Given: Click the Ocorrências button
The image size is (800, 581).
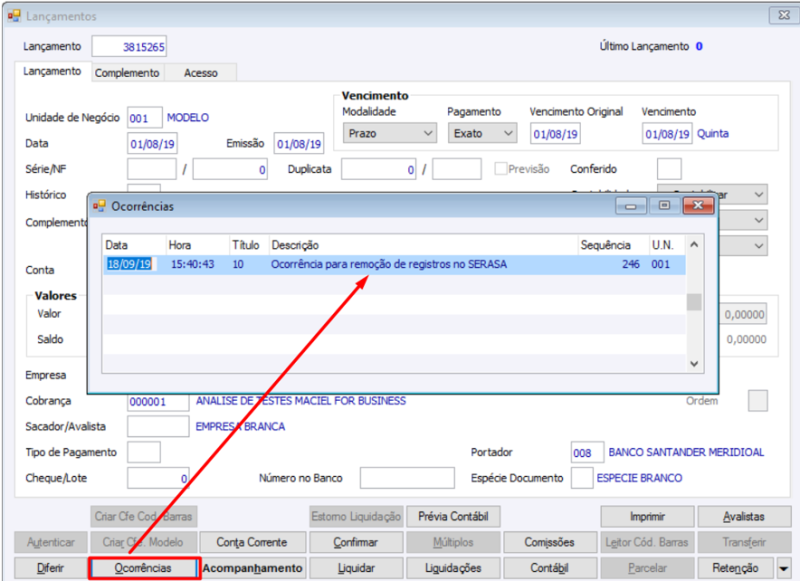Looking at the screenshot, I should tap(143, 568).
